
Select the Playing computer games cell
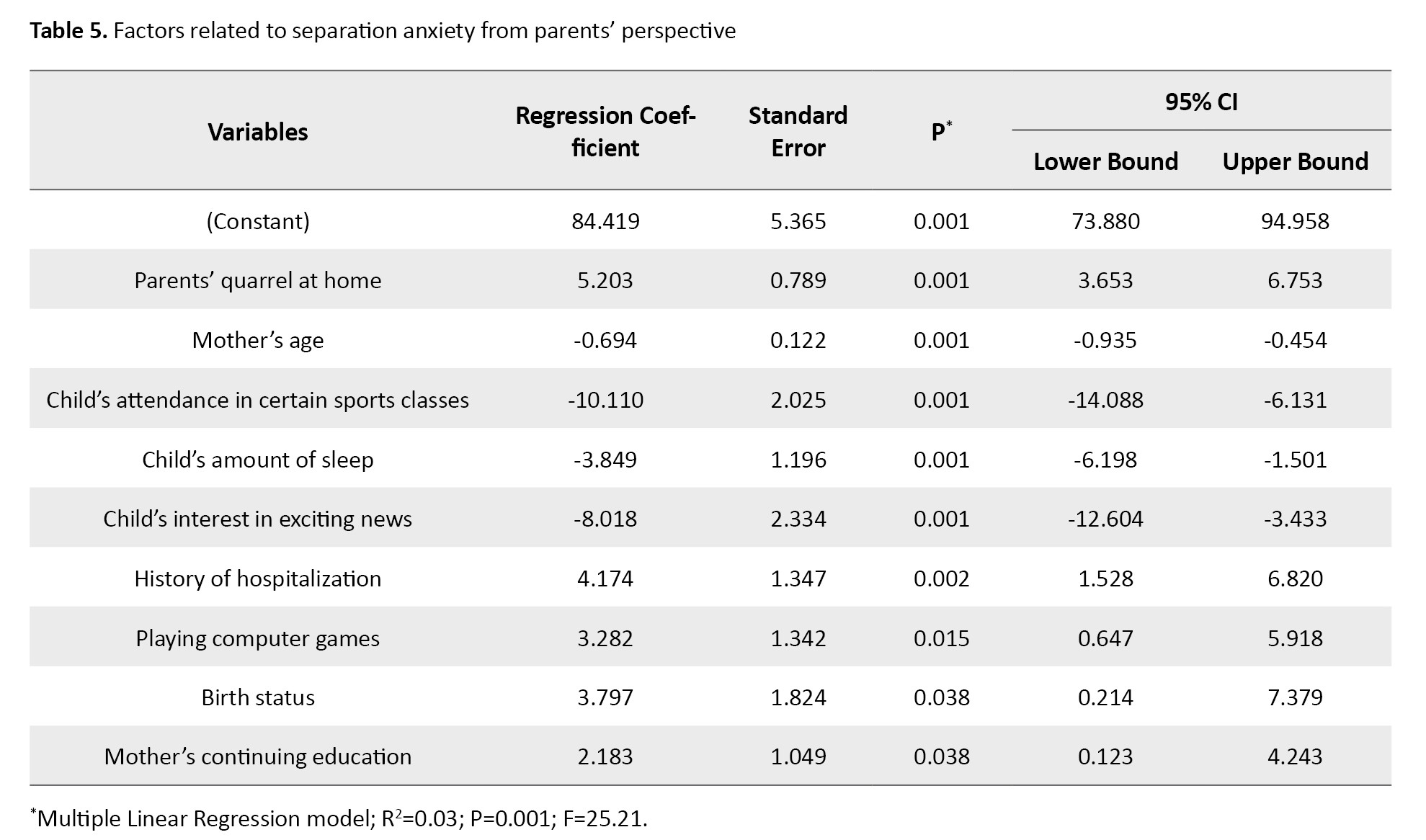click(257, 638)
